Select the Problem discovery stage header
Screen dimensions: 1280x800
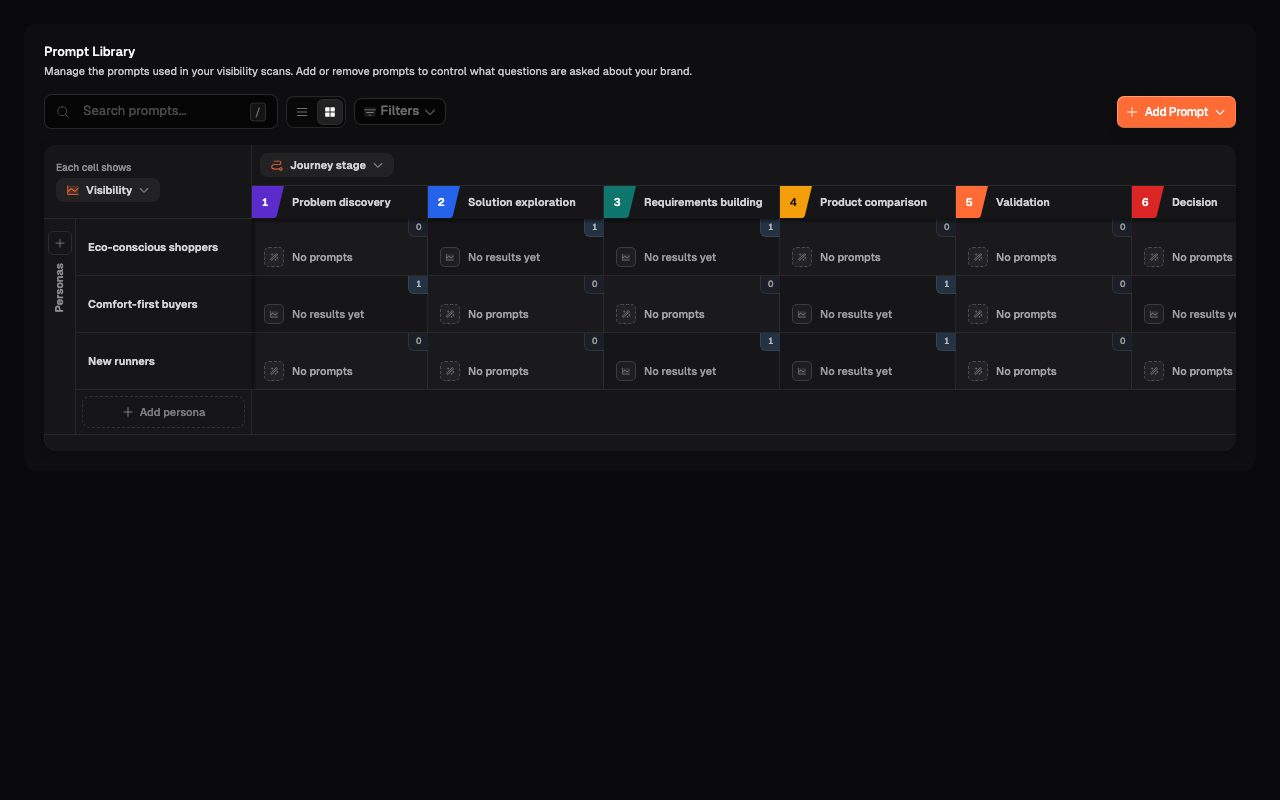340,202
